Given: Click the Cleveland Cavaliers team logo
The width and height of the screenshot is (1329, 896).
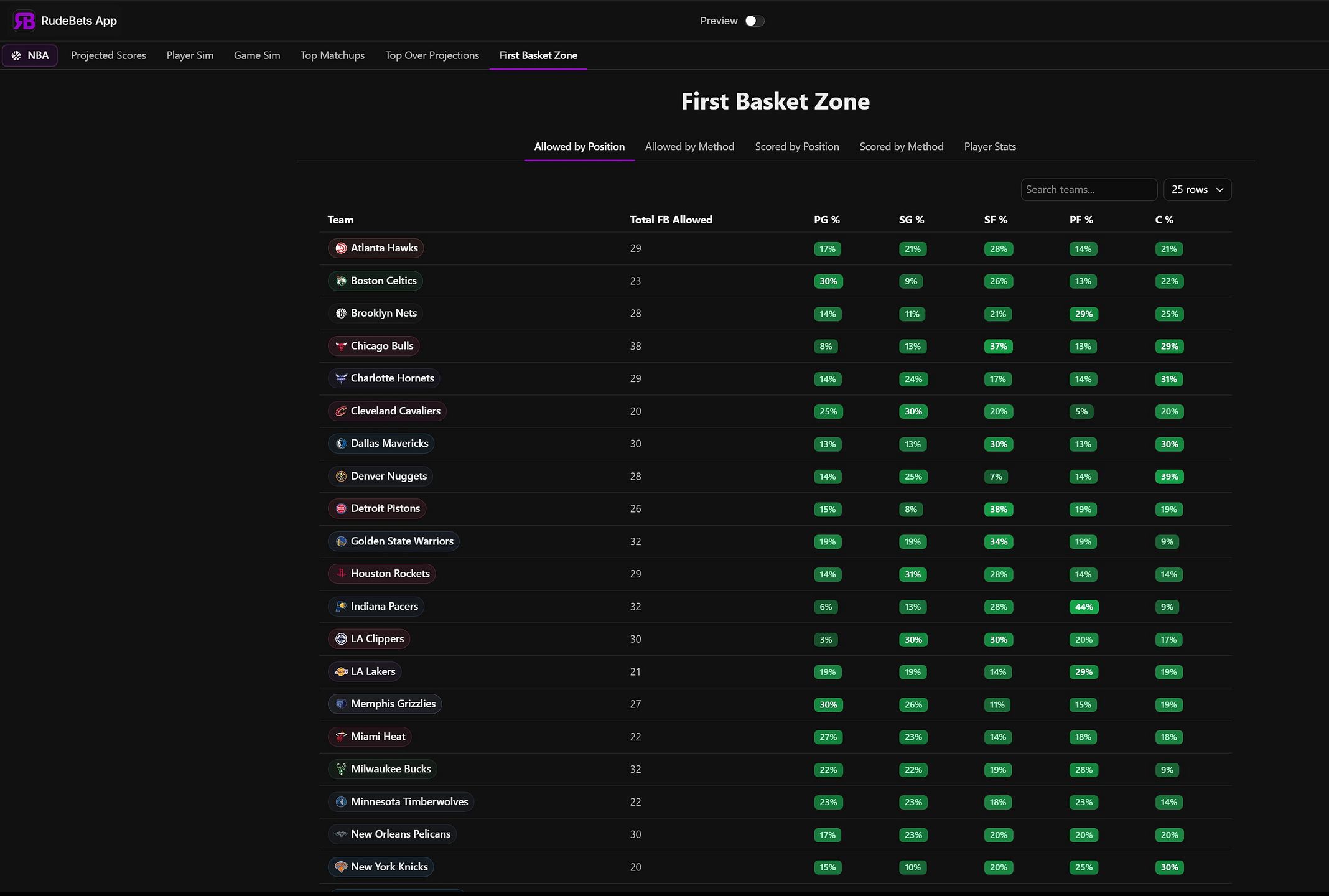Looking at the screenshot, I should click(341, 411).
